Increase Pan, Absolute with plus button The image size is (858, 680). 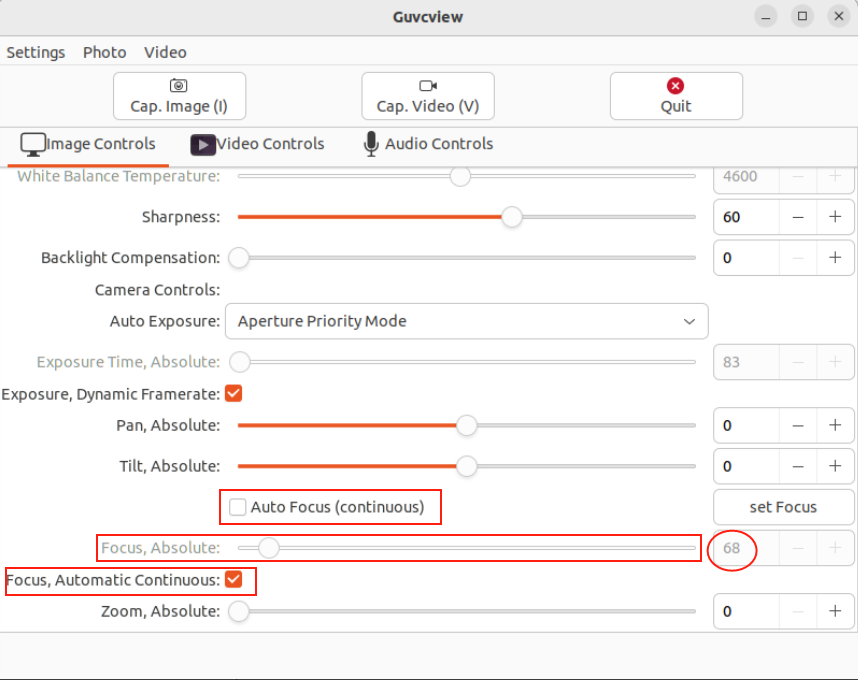click(835, 425)
